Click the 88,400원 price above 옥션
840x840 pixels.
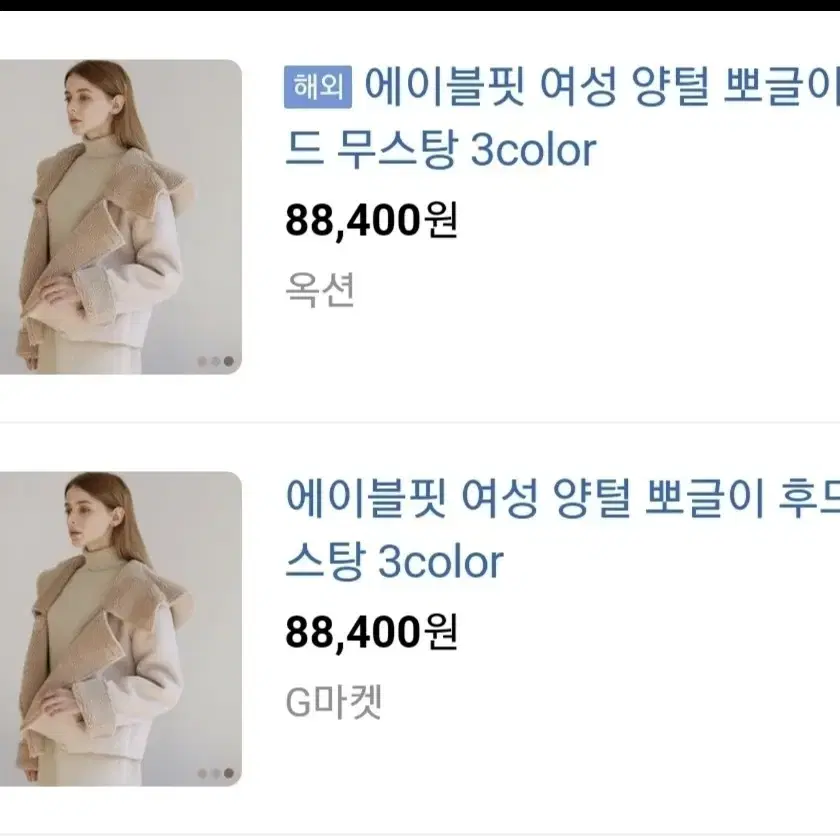pos(371,220)
